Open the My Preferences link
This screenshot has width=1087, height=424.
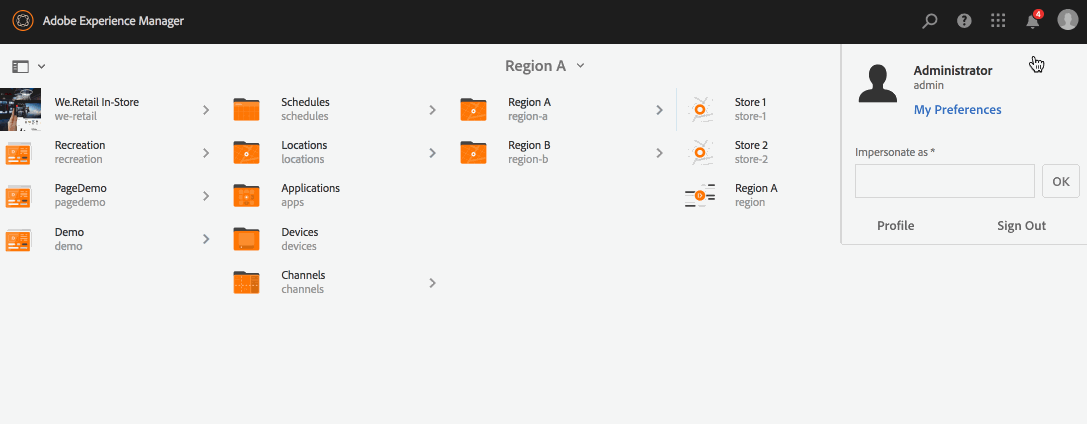(x=957, y=109)
